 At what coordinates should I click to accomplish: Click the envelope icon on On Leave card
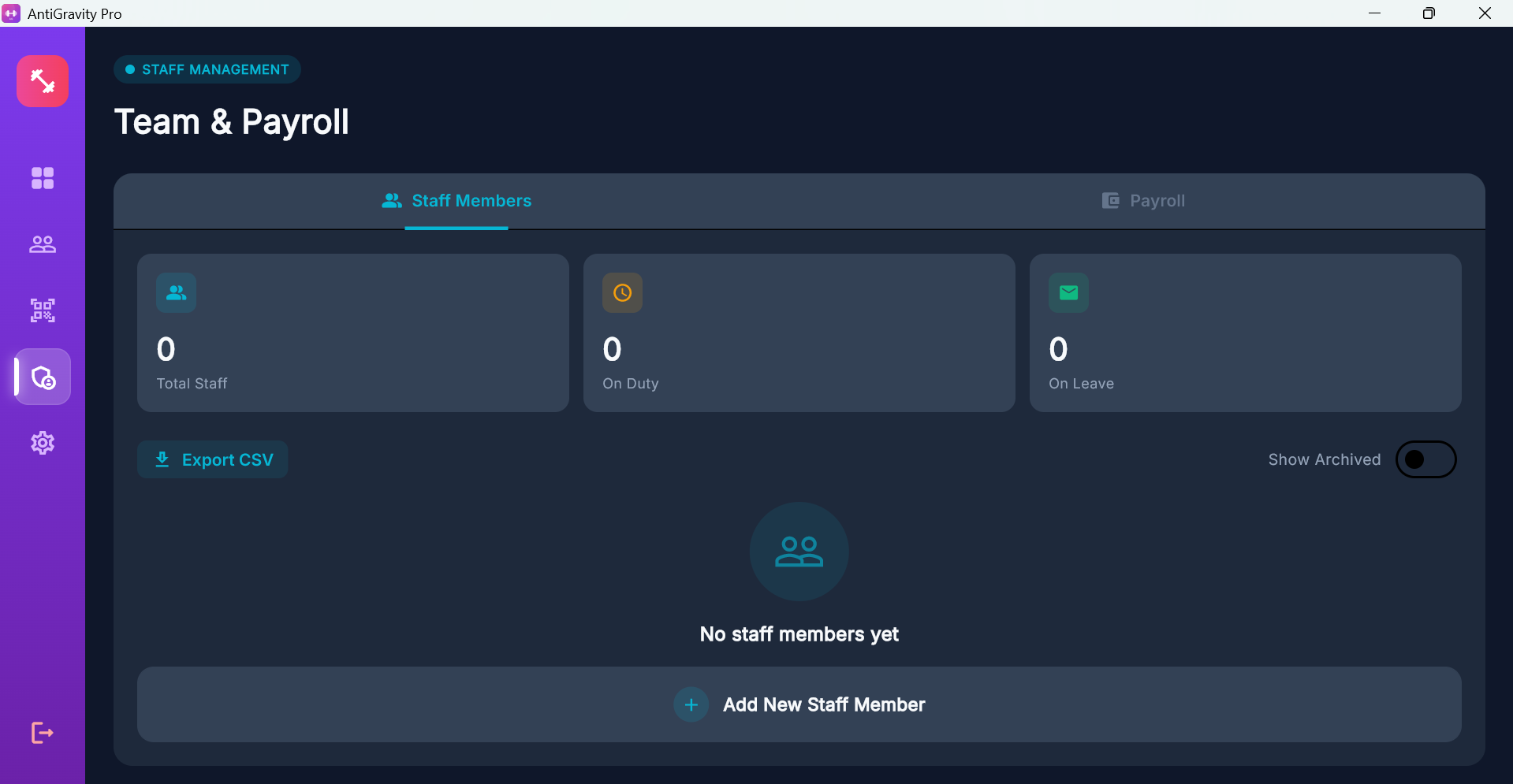pos(1068,293)
